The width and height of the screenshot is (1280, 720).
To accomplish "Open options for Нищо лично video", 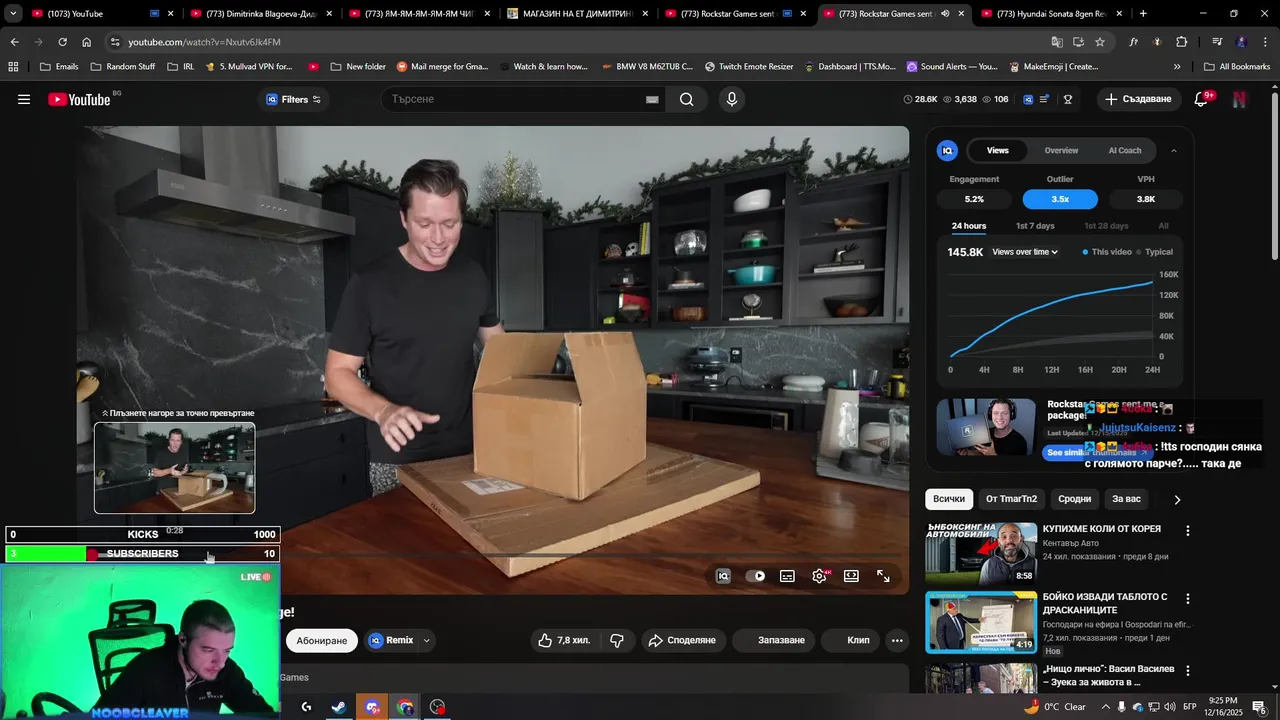I will pyautogui.click(x=1188, y=671).
